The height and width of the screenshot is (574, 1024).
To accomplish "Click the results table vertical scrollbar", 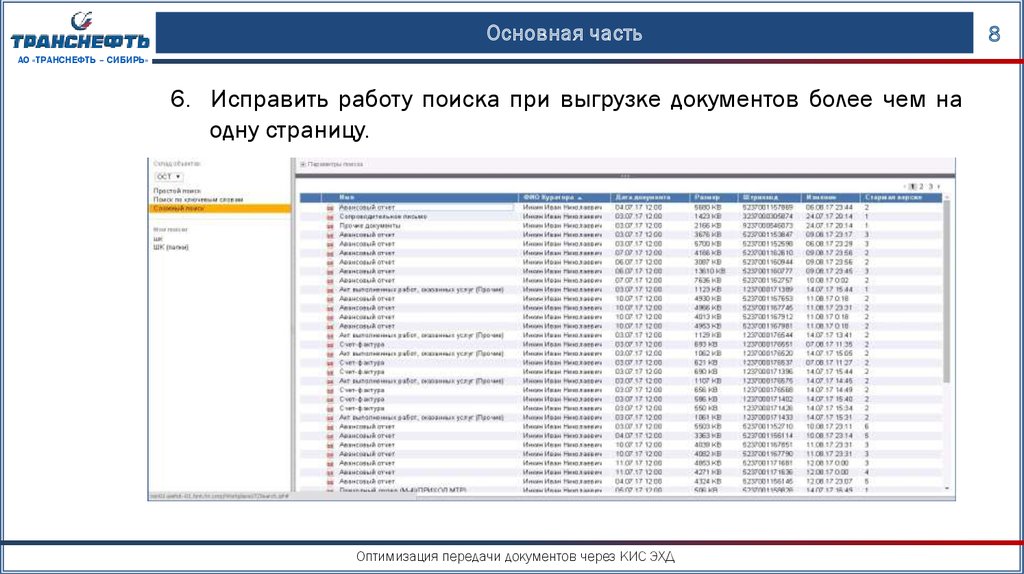I will (946, 291).
